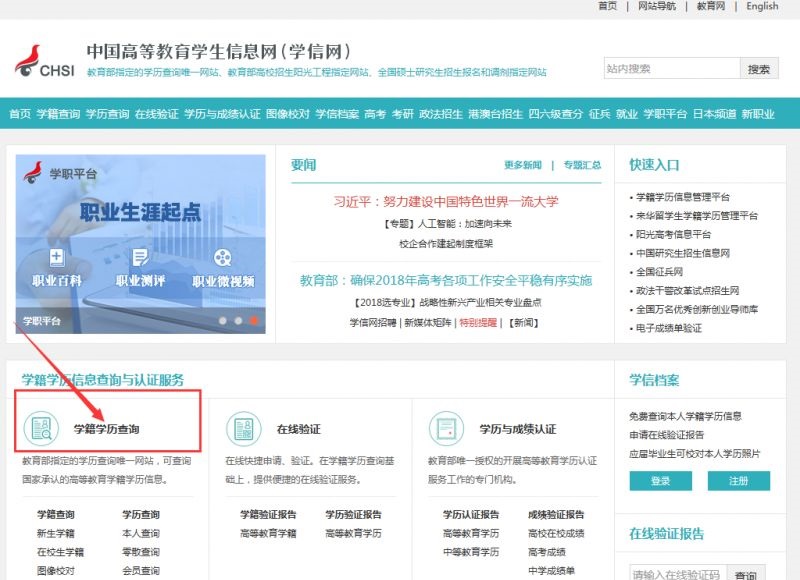Open 全国征兵网 quick link

[659, 272]
